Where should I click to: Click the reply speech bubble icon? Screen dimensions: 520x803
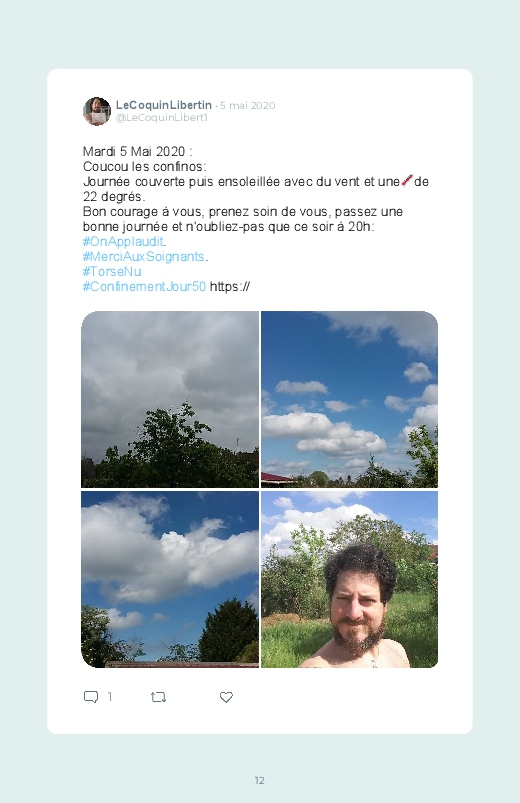91,697
